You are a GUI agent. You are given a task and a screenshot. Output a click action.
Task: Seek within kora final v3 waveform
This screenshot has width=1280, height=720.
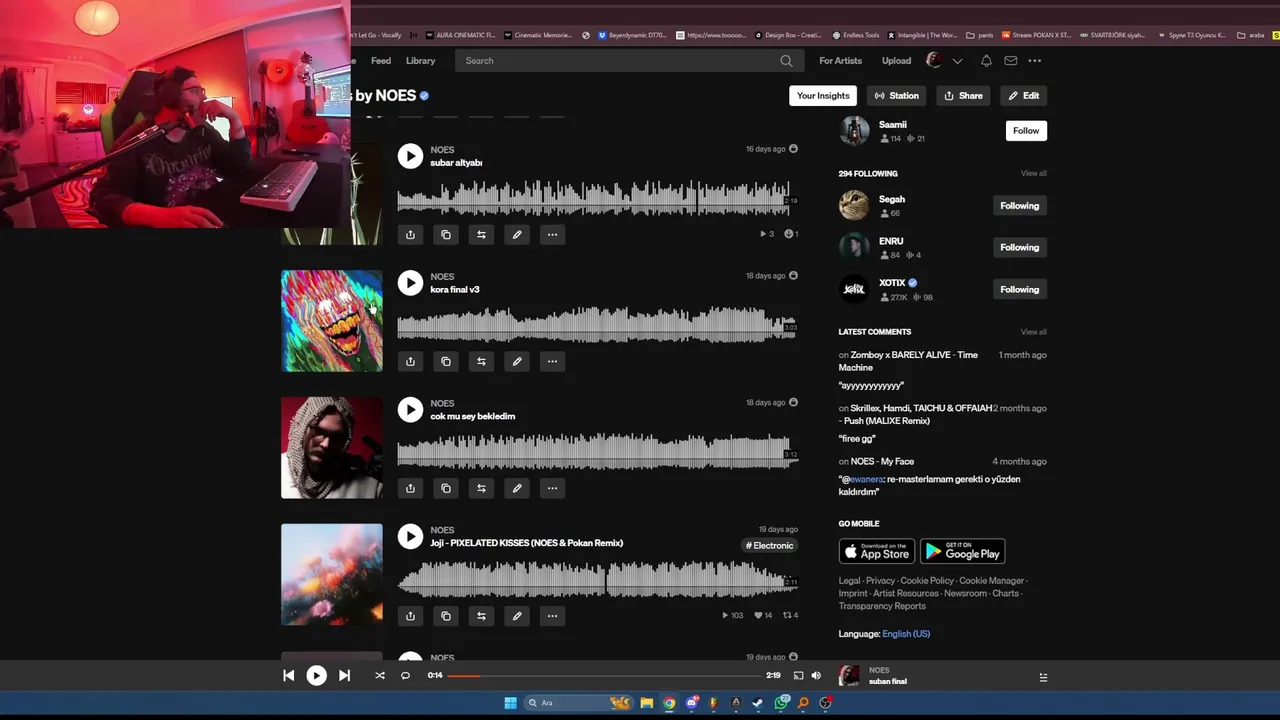point(597,325)
